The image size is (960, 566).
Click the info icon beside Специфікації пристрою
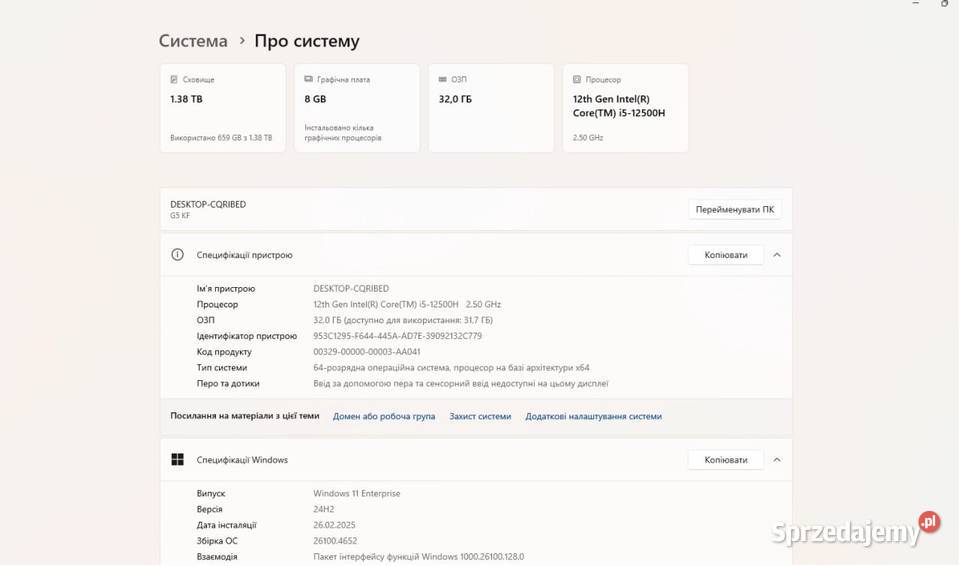point(178,255)
